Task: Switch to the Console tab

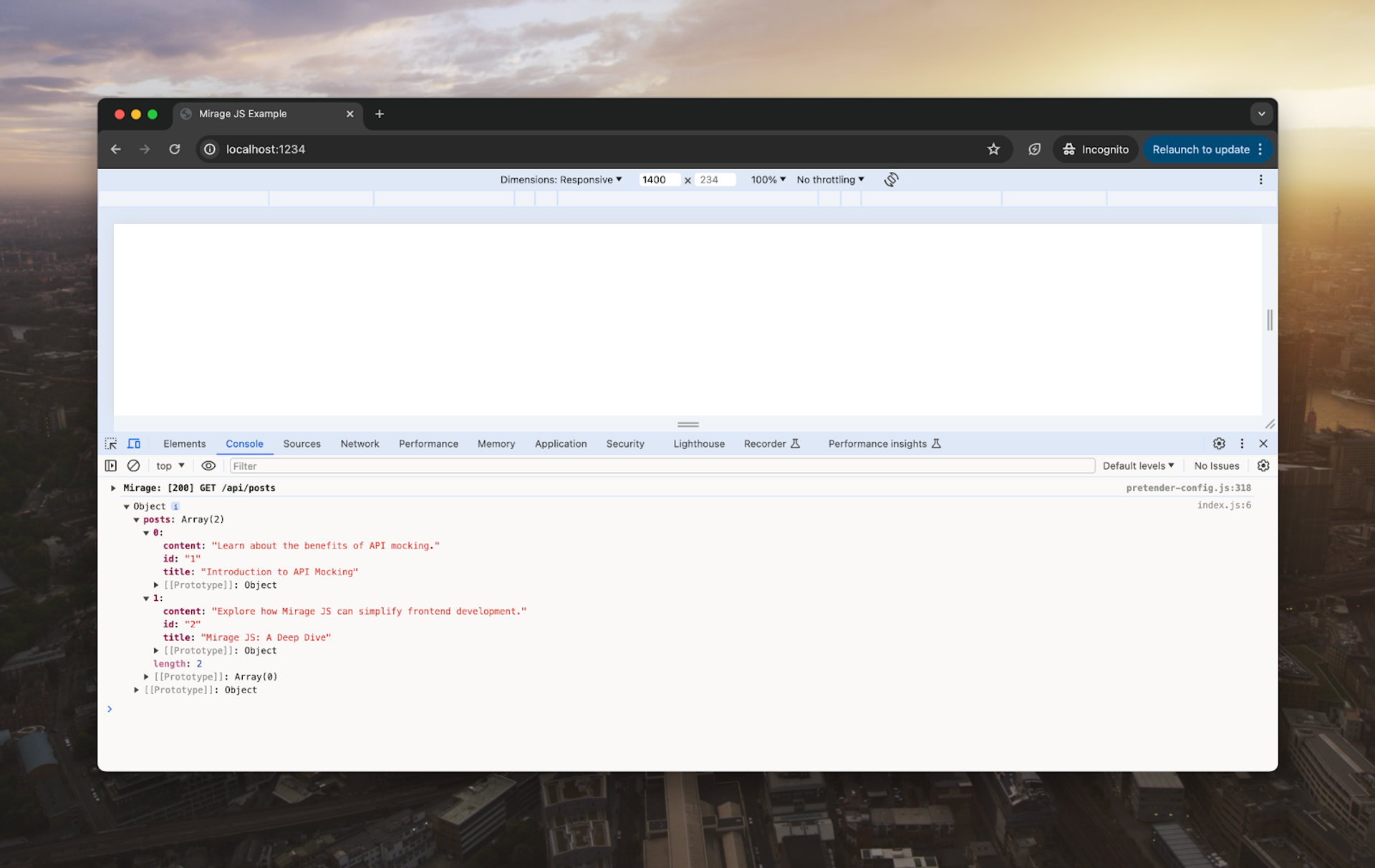Action: pyautogui.click(x=244, y=444)
